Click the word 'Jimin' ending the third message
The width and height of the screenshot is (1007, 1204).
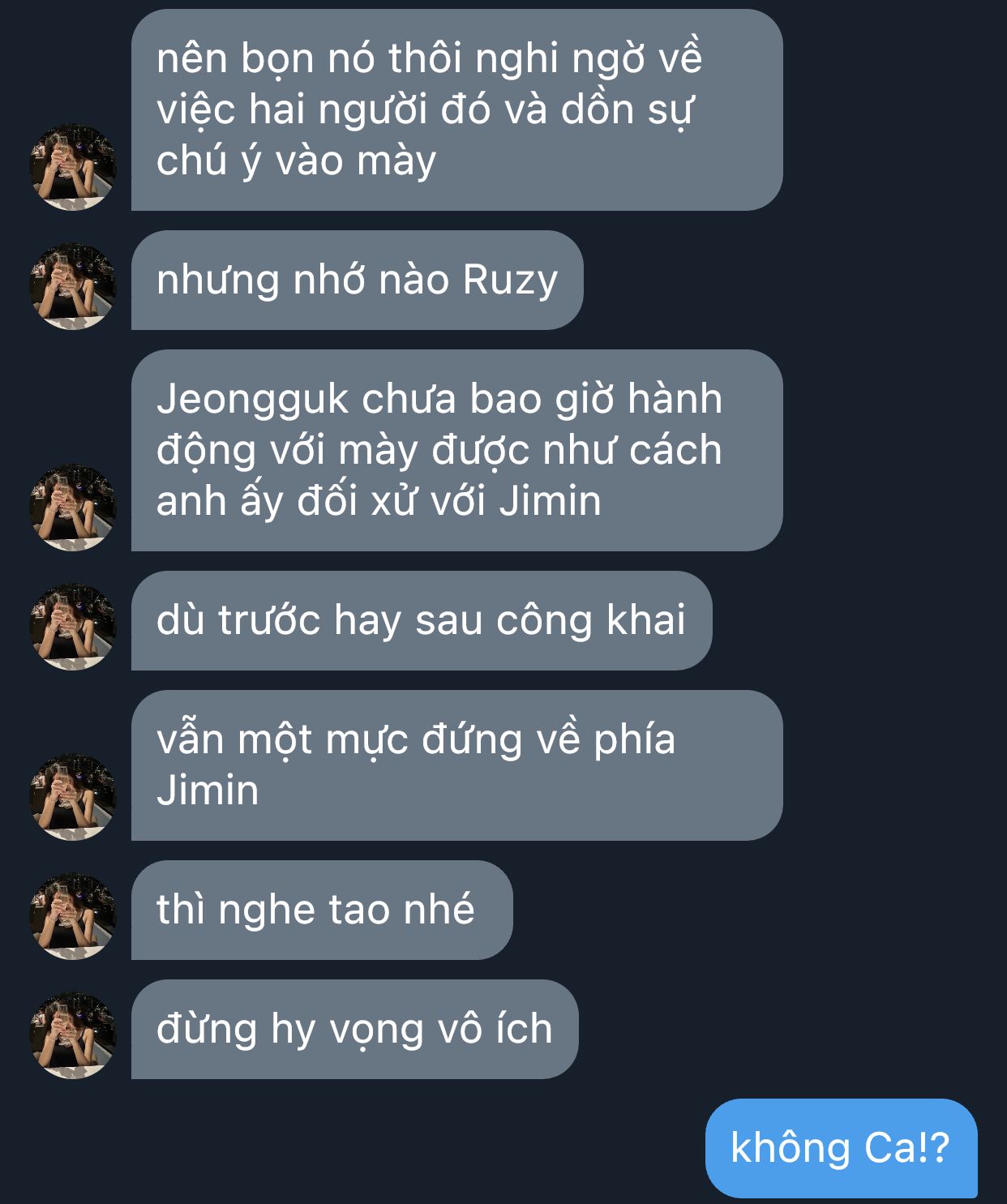tap(550, 500)
